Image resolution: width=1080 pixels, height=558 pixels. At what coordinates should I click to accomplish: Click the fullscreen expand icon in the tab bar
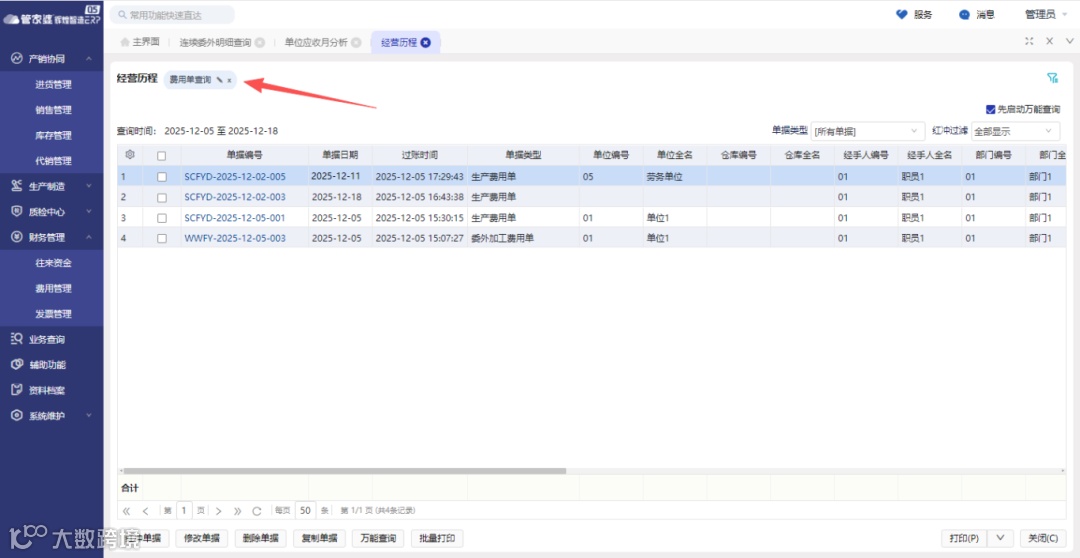coord(1029,41)
